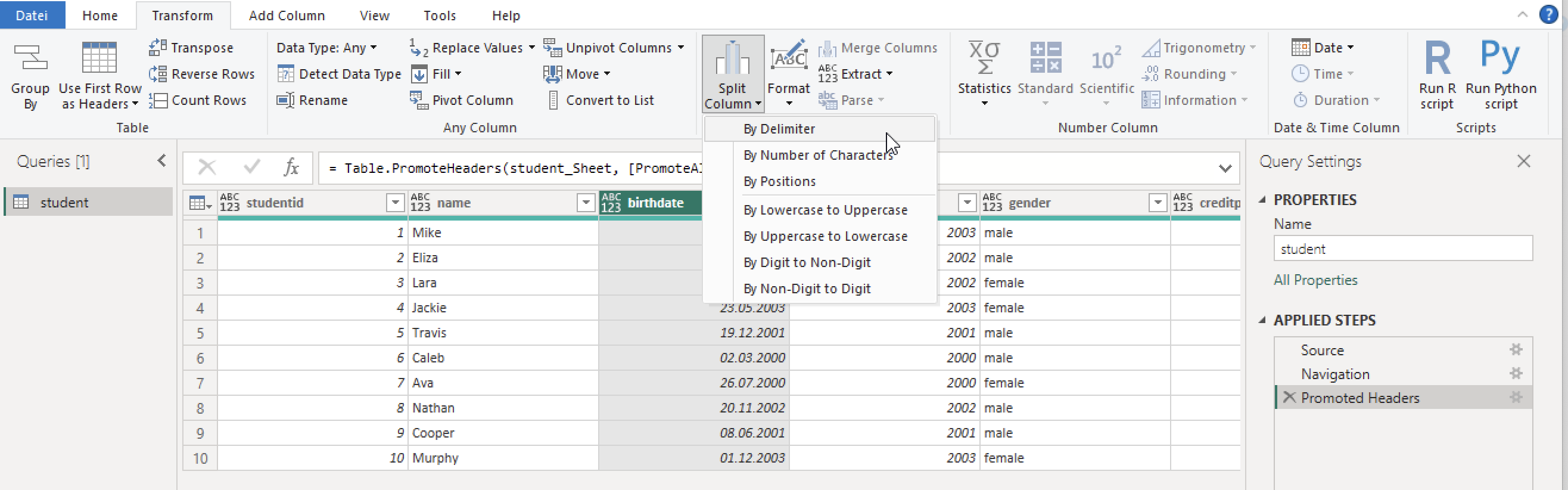
Task: Click the Transpose table button
Action: click(x=191, y=48)
